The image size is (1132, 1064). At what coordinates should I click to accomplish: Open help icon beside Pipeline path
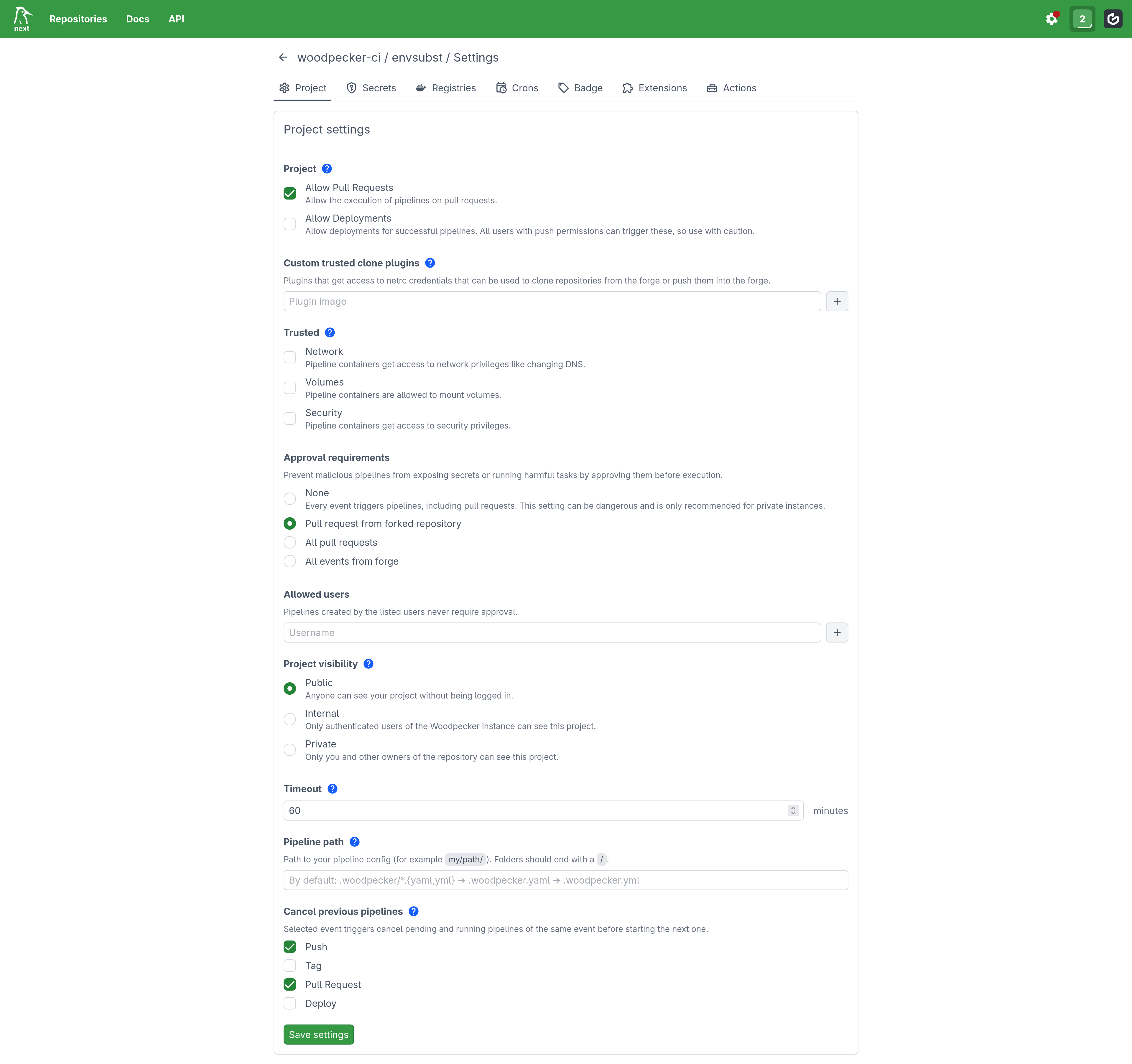tap(354, 841)
